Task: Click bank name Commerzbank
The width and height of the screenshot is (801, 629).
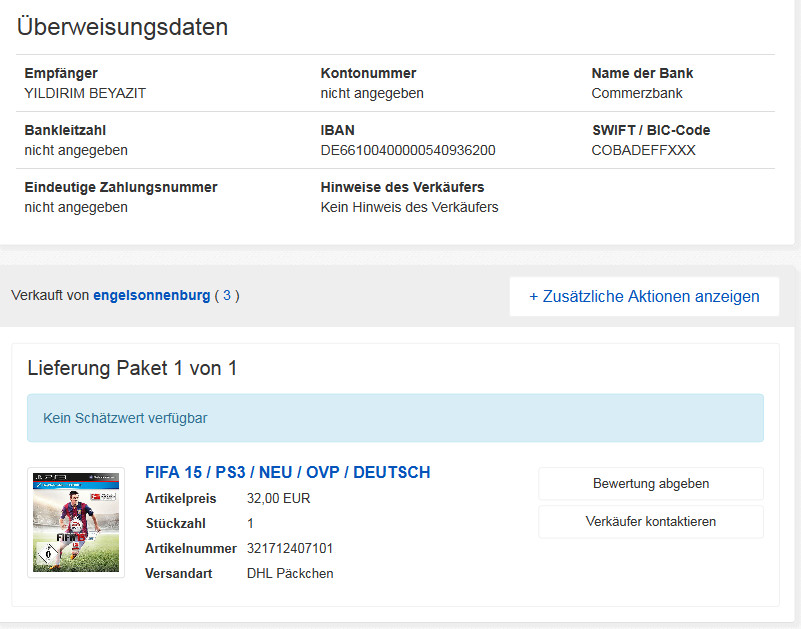Action: tap(637, 94)
